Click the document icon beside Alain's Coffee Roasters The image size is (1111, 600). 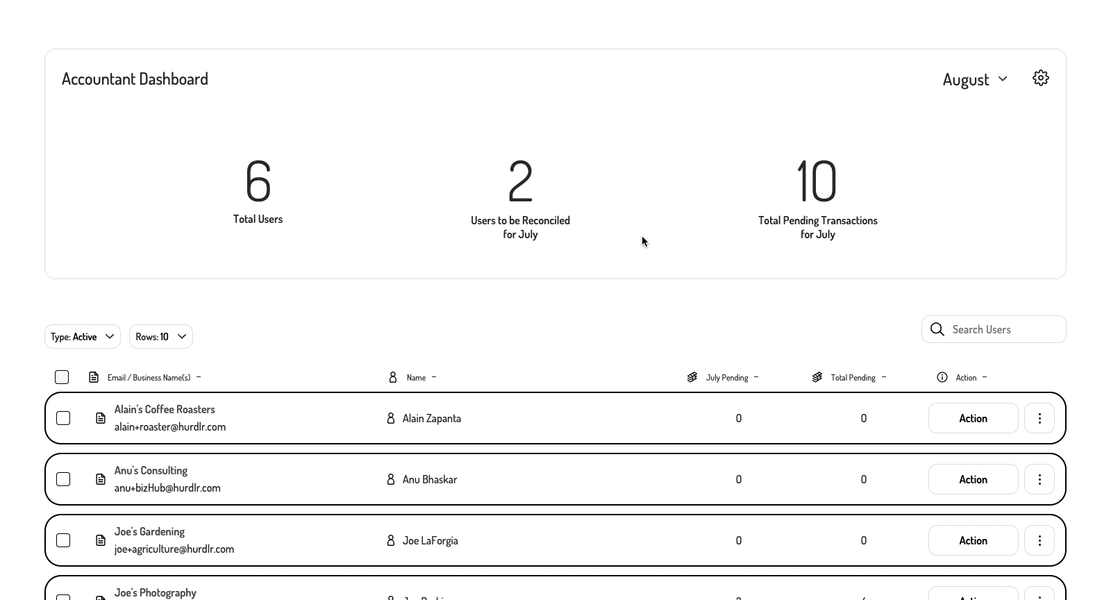[x=98, y=418]
